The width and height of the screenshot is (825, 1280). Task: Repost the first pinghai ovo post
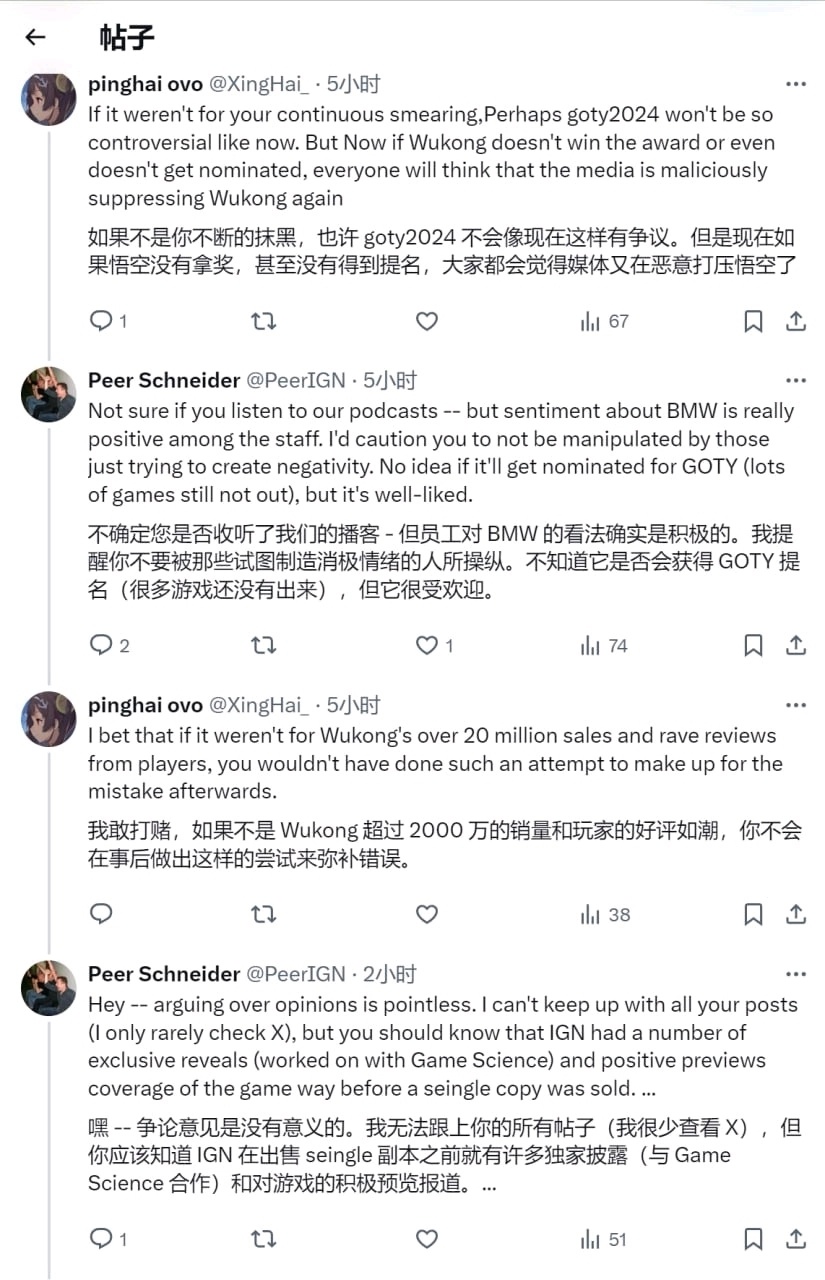click(x=263, y=321)
